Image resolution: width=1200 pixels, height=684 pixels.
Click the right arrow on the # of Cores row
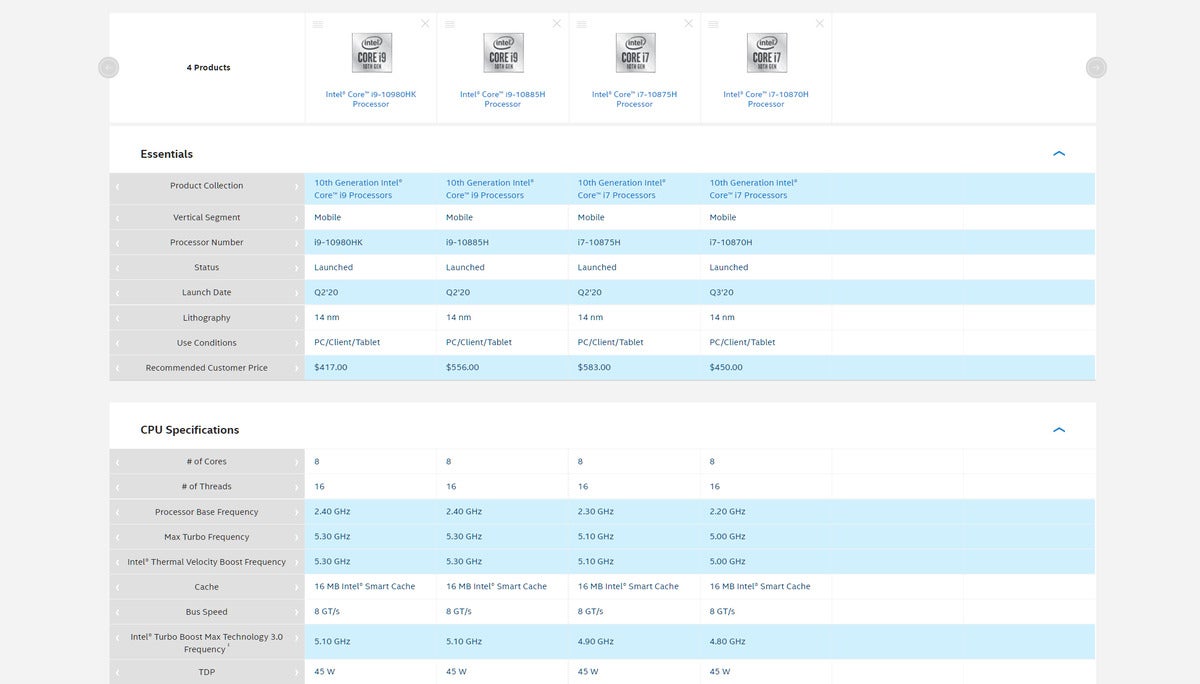pyautogui.click(x=296, y=462)
